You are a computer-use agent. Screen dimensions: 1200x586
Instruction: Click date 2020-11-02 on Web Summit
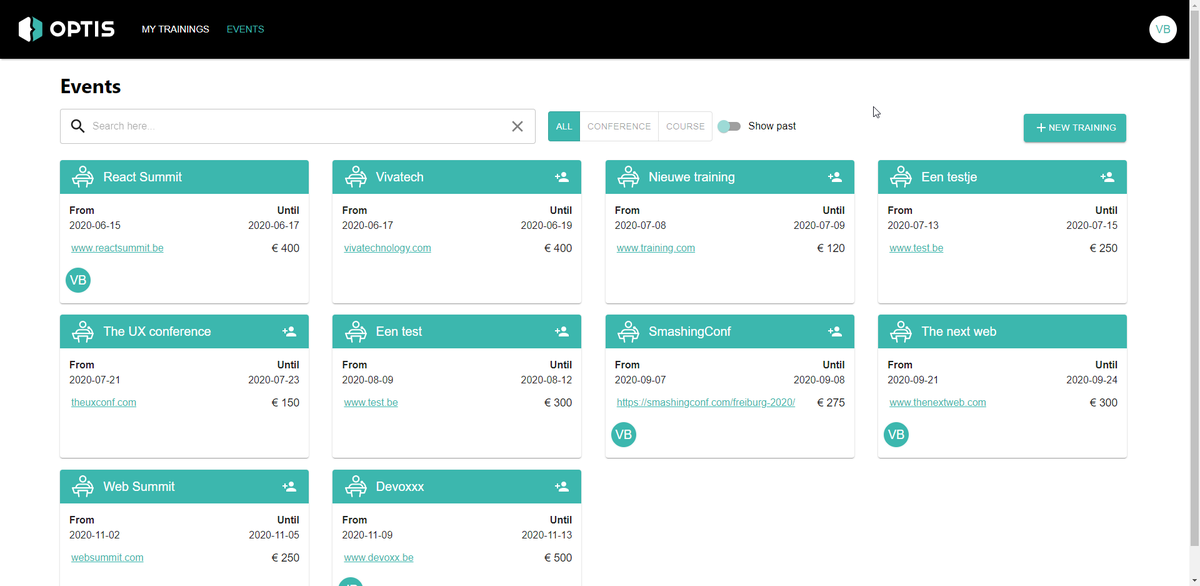[x=95, y=535]
